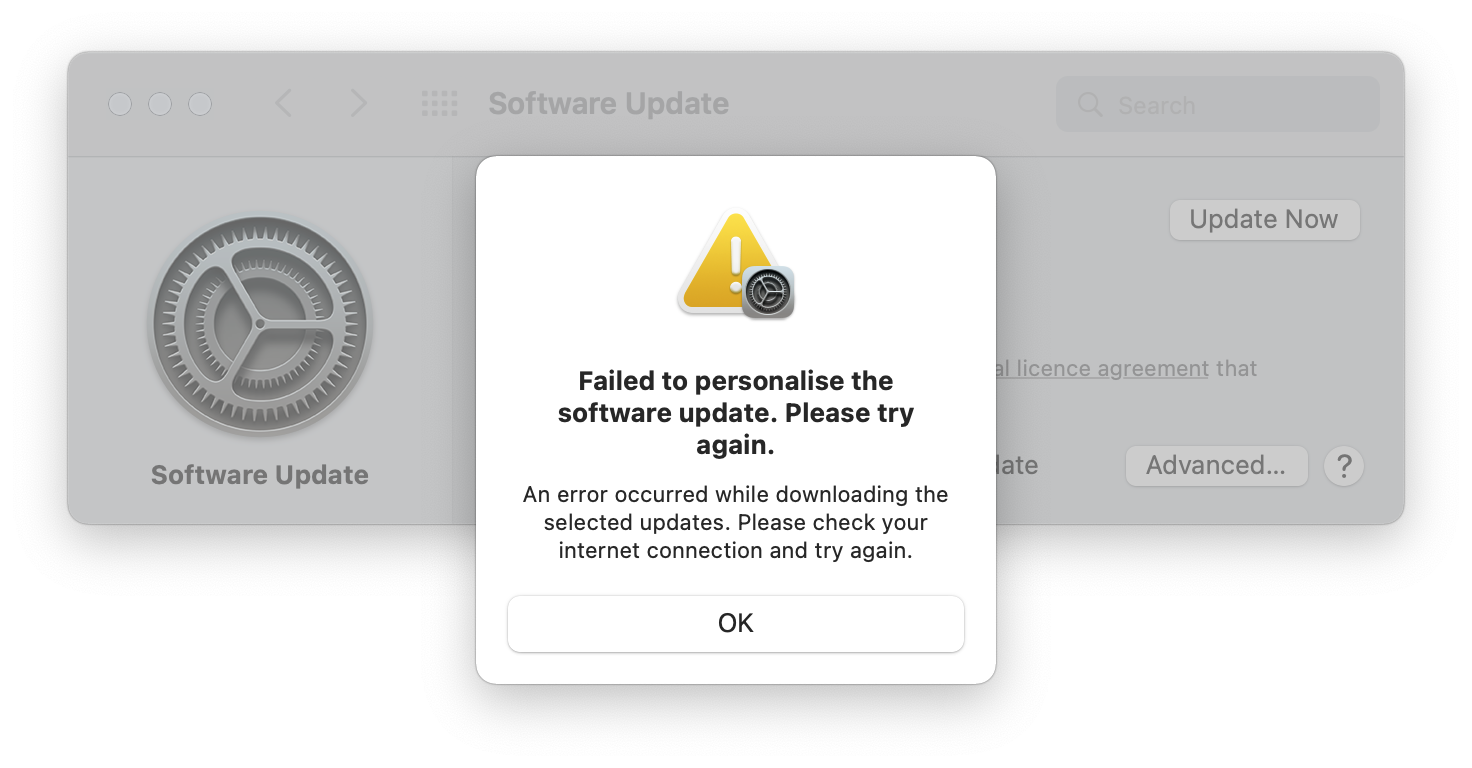Image resolution: width=1472 pixels, height=768 pixels.
Task: Open the Advanced… options
Action: [x=1216, y=466]
